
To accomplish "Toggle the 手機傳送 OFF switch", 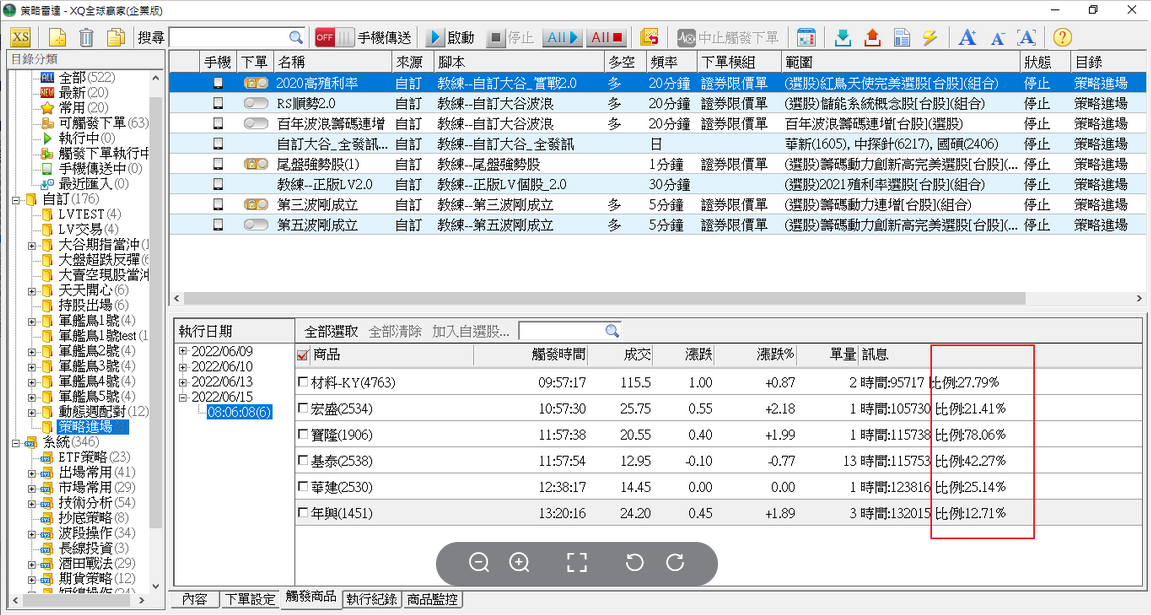I will [334, 38].
